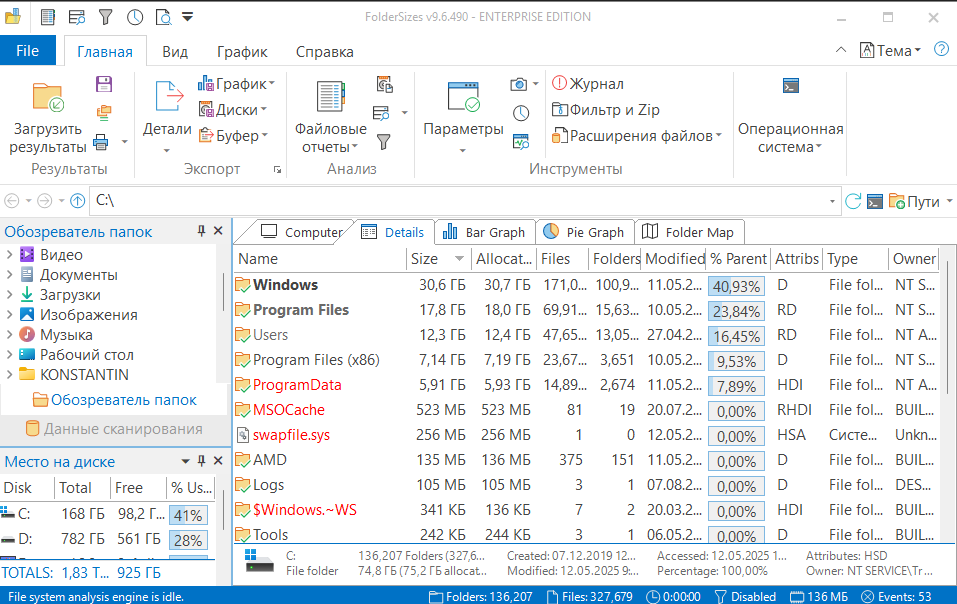Click the filter funnel in quick access toolbar
The image size is (957, 604).
point(106,16)
